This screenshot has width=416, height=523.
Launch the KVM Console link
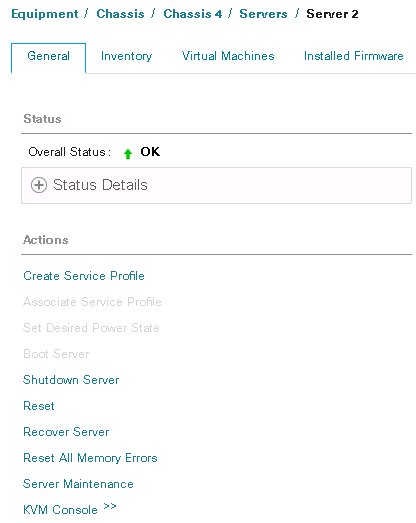click(60, 510)
